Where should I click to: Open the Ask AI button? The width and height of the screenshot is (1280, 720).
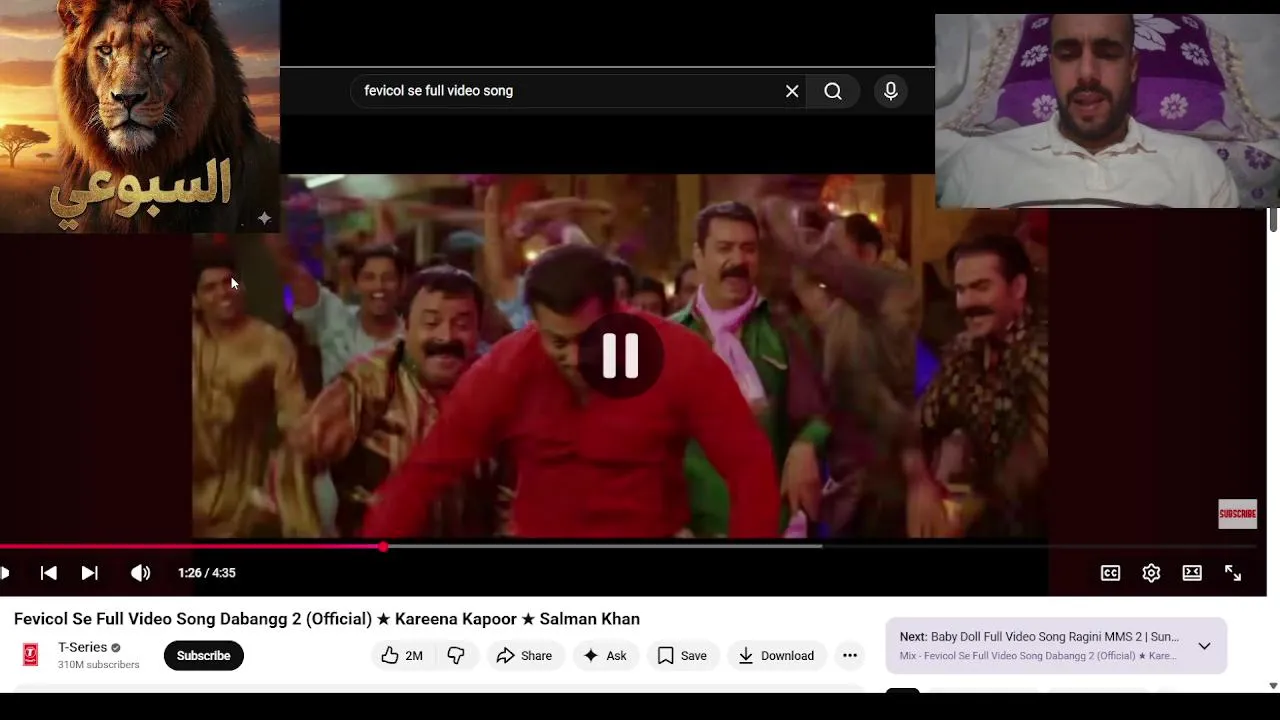[605, 656]
